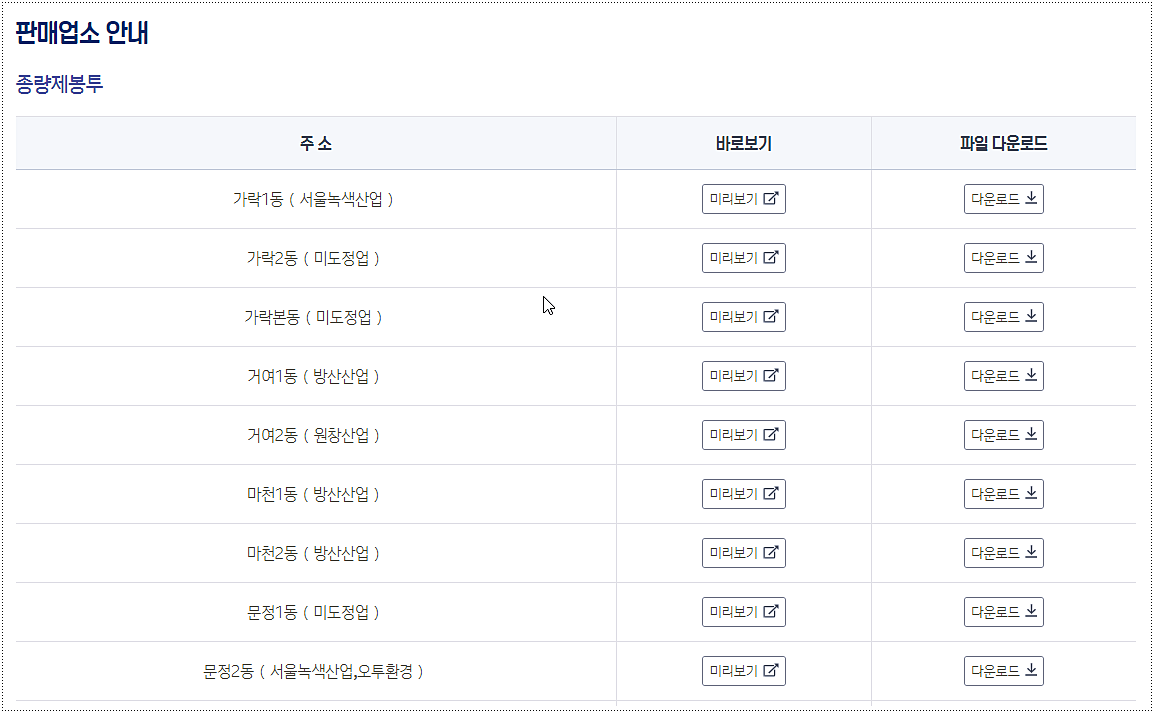Click the preview external-link icon for 가락1동
Viewport: 1154px width, 713px height.
pos(771,198)
